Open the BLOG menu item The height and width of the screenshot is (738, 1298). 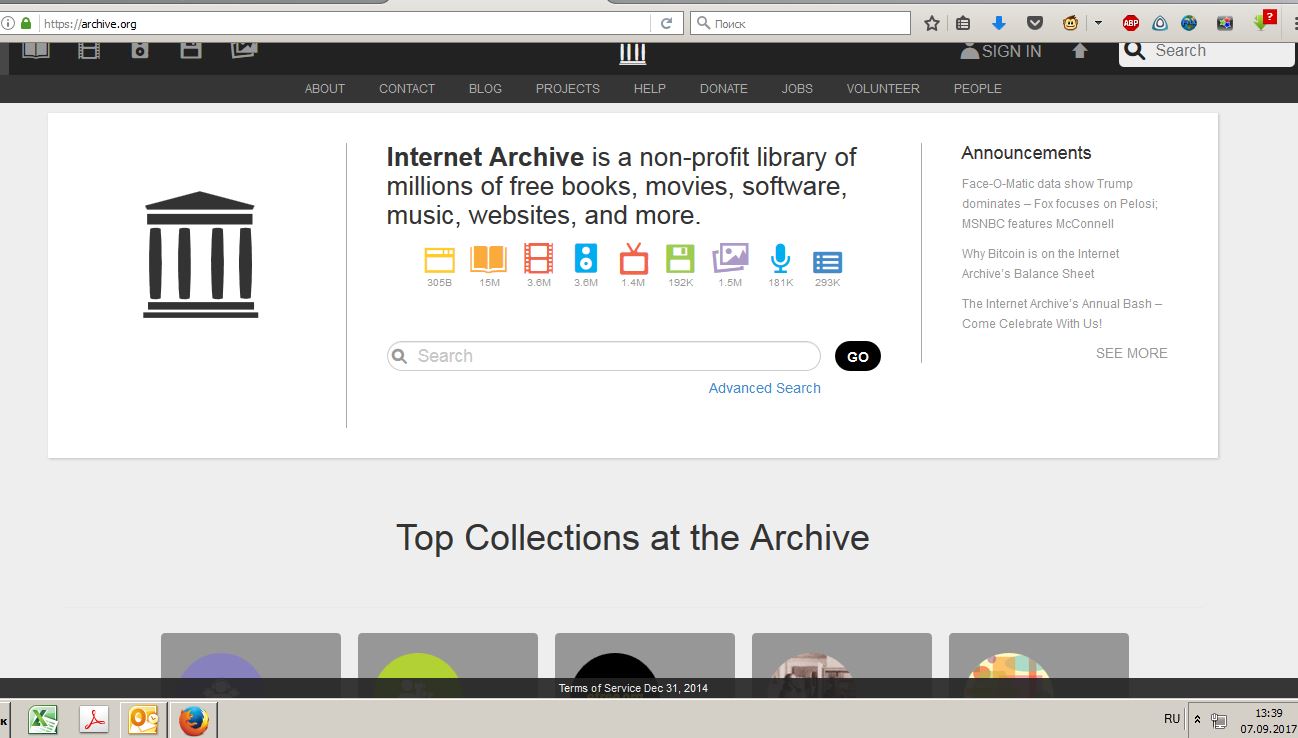click(x=485, y=88)
